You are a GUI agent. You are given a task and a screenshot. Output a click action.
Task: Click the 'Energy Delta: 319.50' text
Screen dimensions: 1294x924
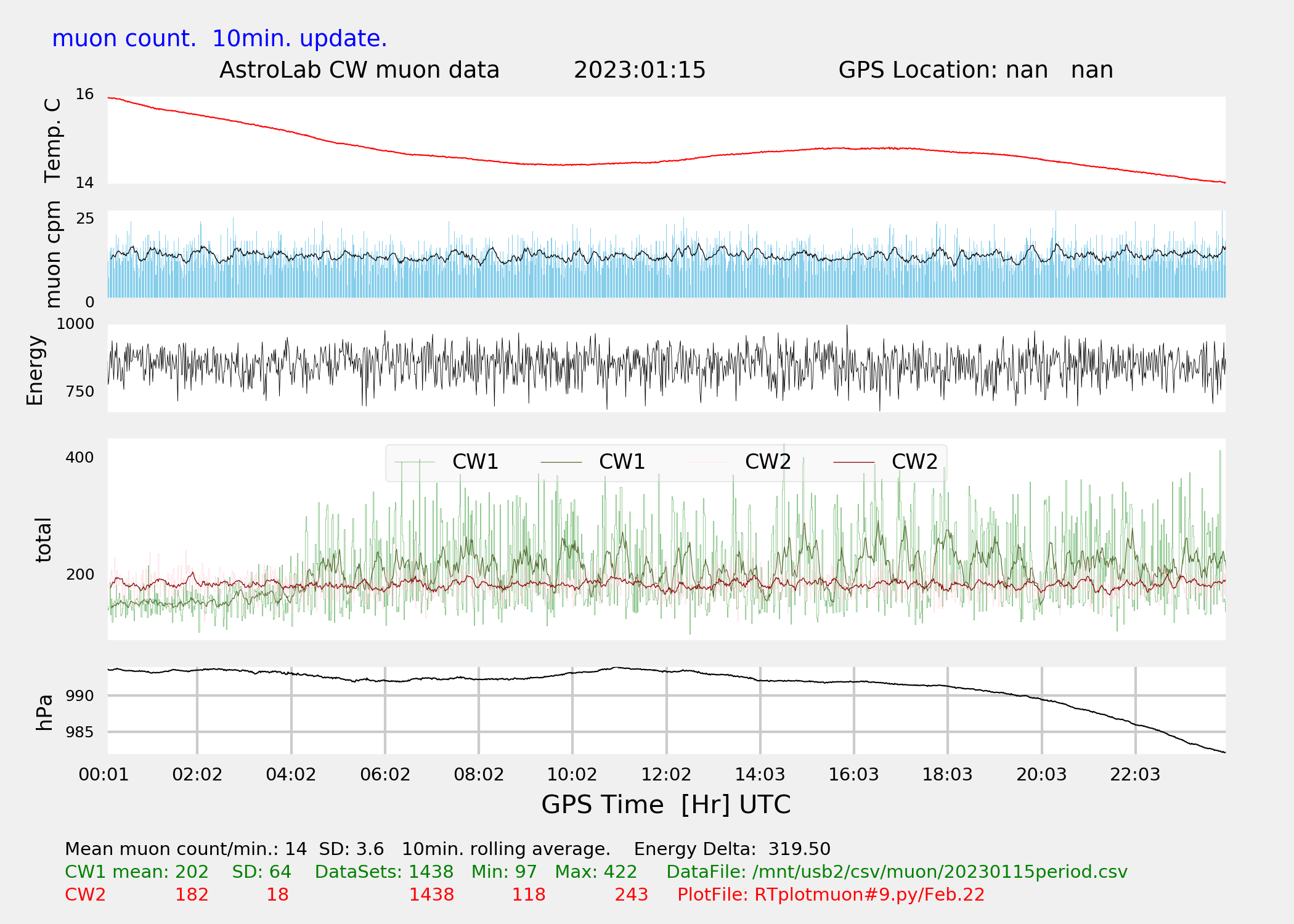(732, 849)
